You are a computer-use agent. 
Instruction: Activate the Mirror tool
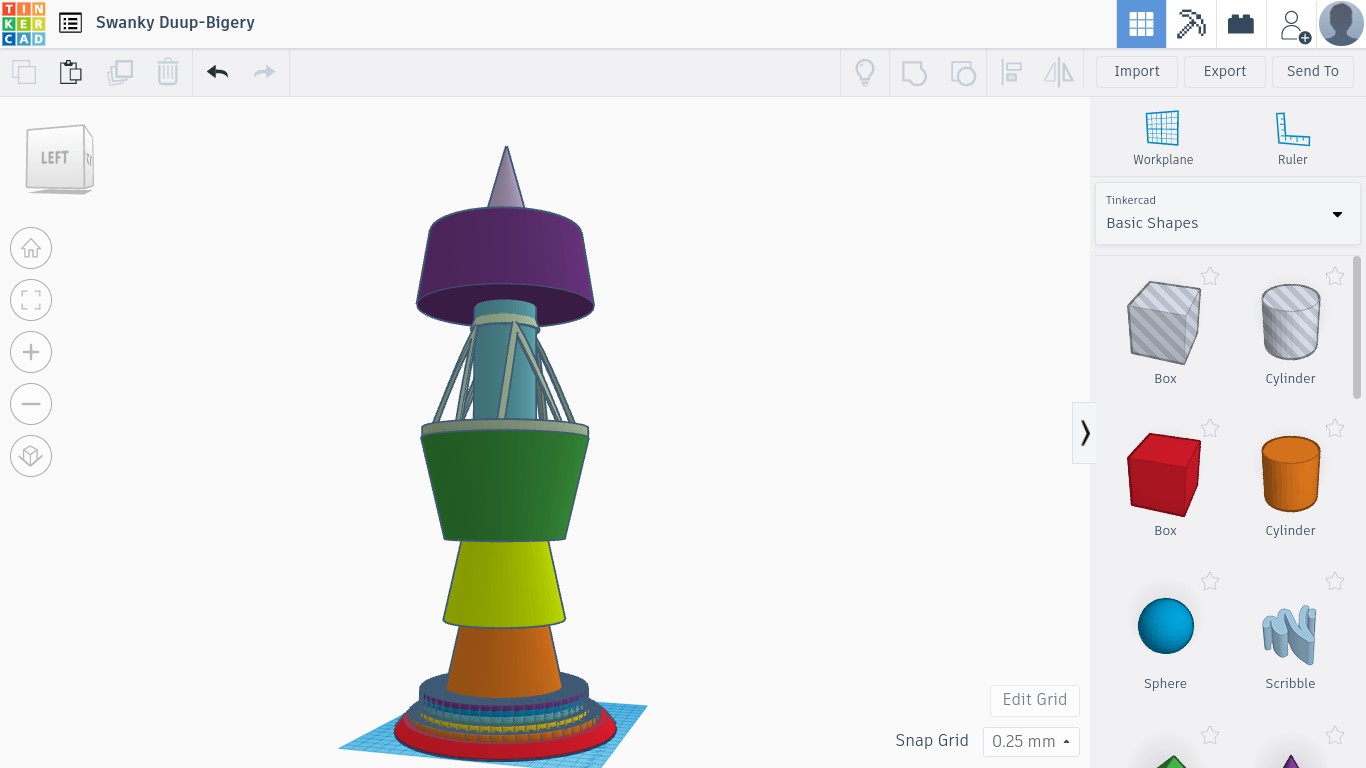pyautogui.click(x=1059, y=72)
